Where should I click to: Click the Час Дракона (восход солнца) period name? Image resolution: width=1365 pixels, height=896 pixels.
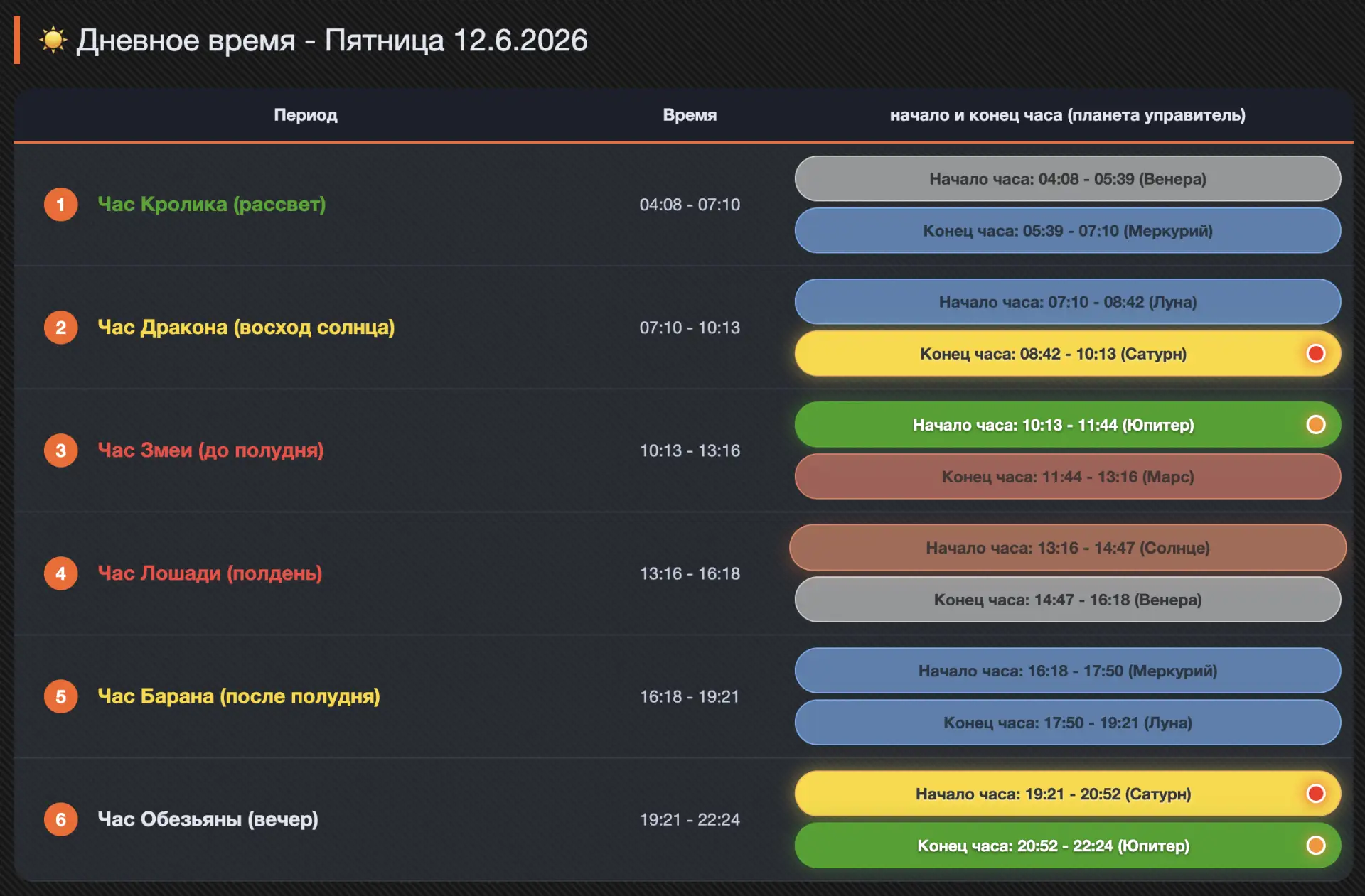pos(246,327)
